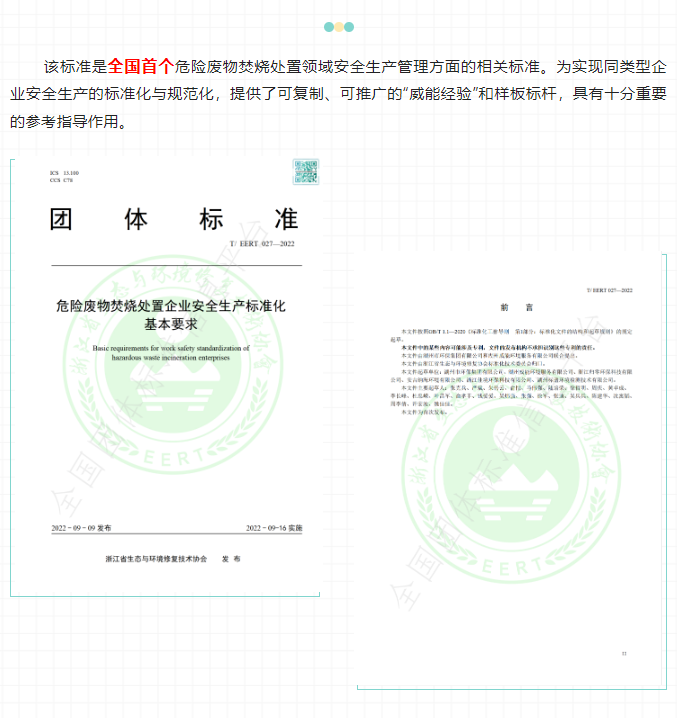Click the QR code on the standard cover
The image size is (678, 718).
pyautogui.click(x=306, y=172)
